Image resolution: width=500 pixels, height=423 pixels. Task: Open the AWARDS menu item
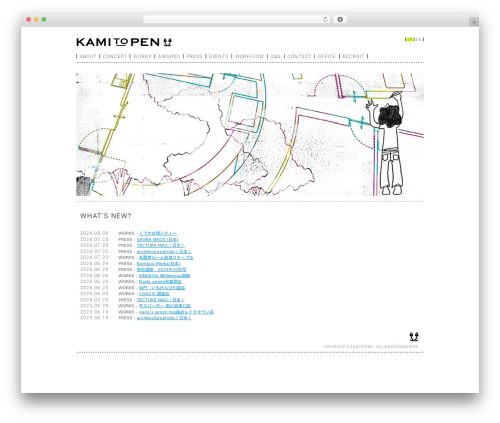169,56
